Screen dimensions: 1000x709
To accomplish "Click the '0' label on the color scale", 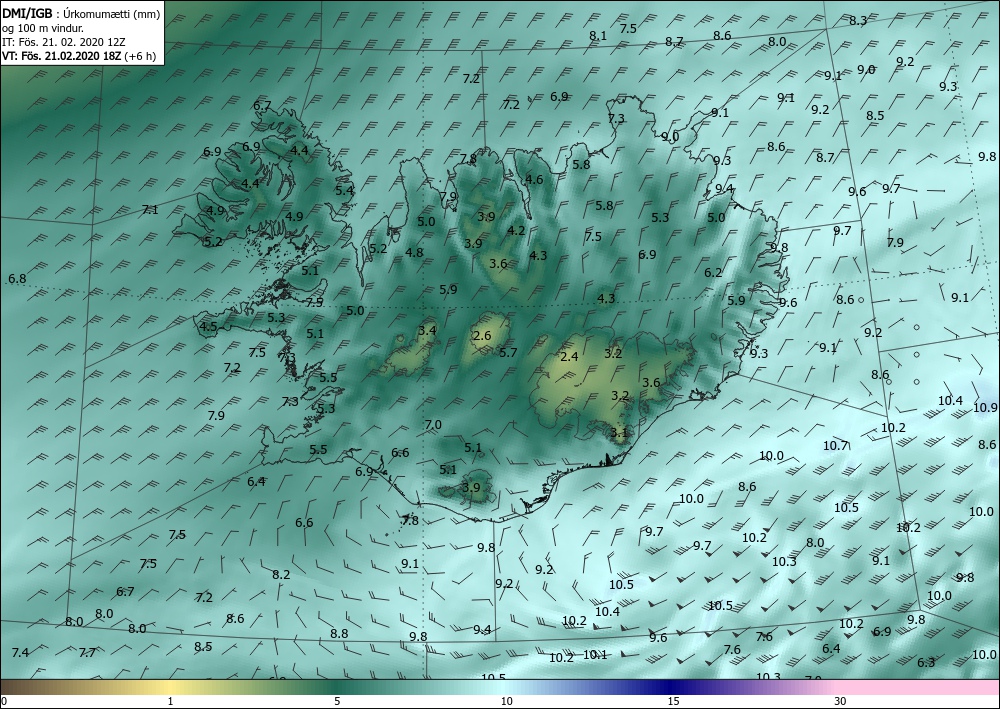I will 3,702.
